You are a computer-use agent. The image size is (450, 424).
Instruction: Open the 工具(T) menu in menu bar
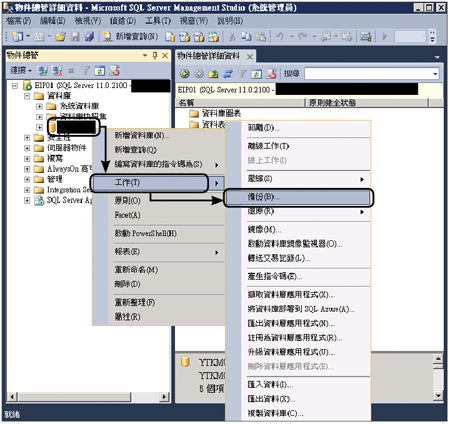[158, 21]
